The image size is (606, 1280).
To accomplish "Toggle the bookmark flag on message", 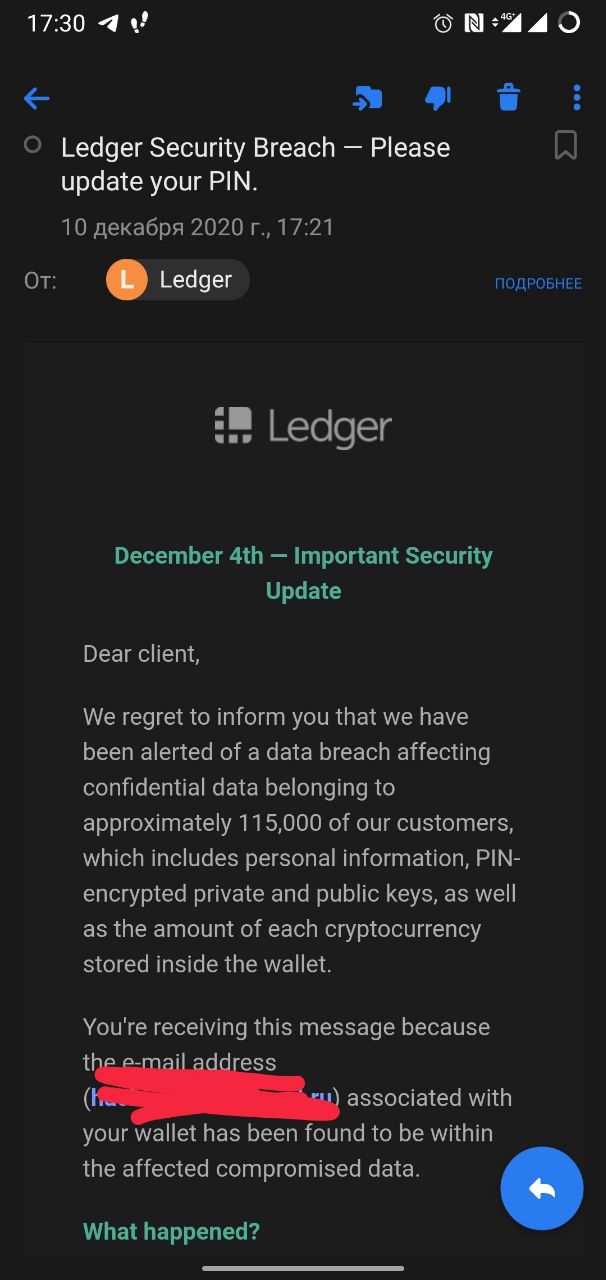I will coord(566,147).
